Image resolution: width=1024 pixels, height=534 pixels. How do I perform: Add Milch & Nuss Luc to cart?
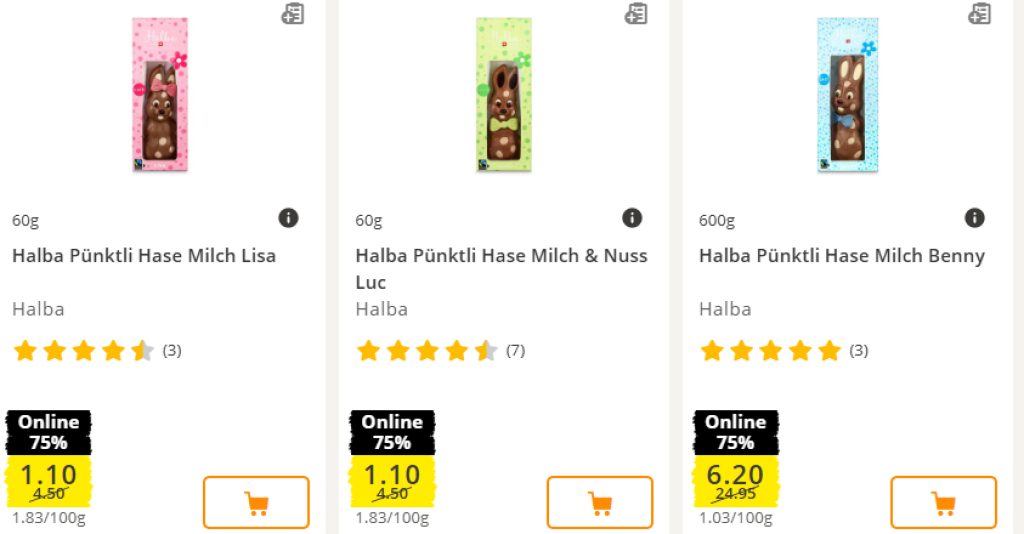pyautogui.click(x=600, y=502)
